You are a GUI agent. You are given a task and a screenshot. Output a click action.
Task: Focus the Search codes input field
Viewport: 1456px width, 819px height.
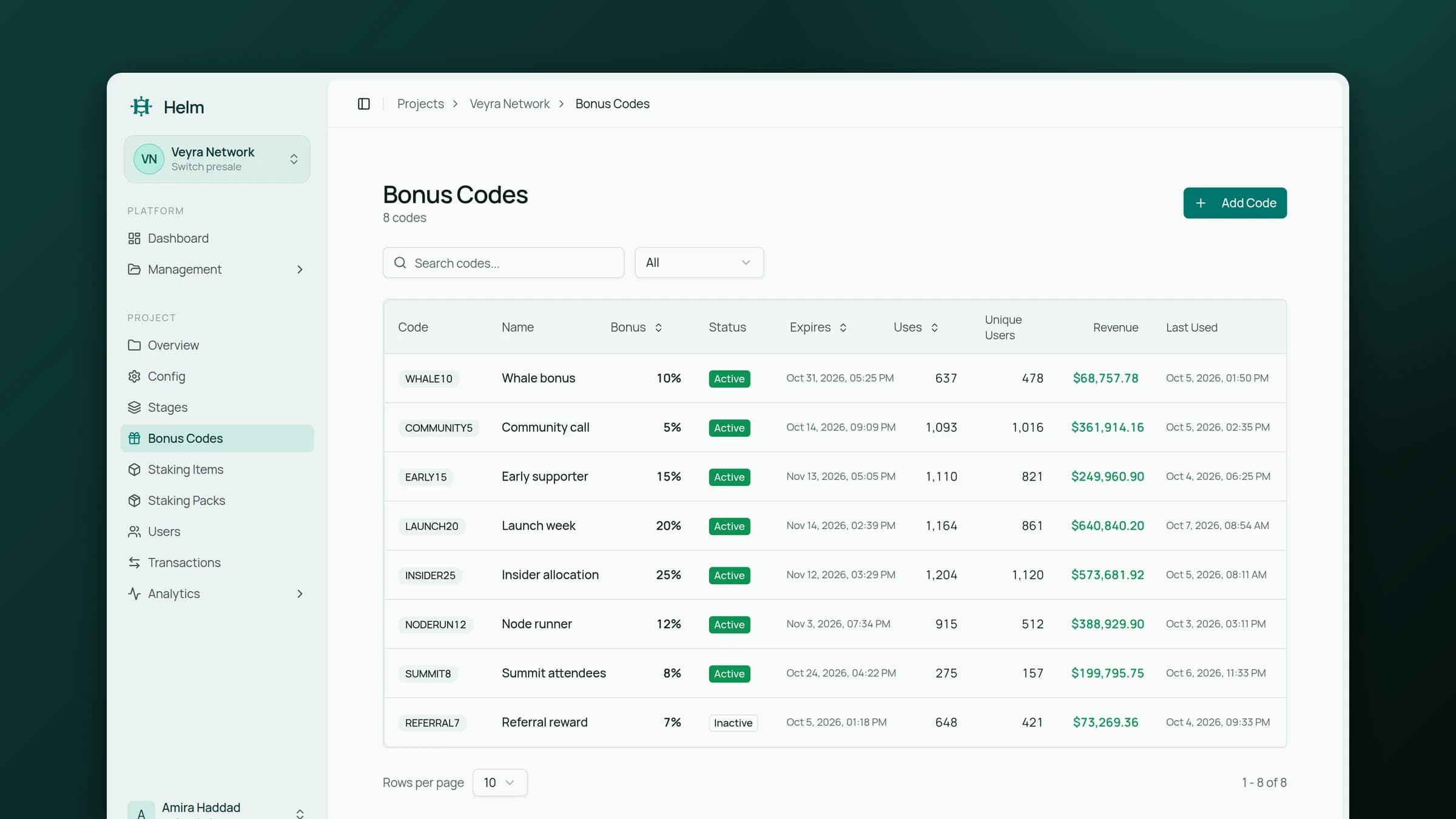tap(504, 263)
